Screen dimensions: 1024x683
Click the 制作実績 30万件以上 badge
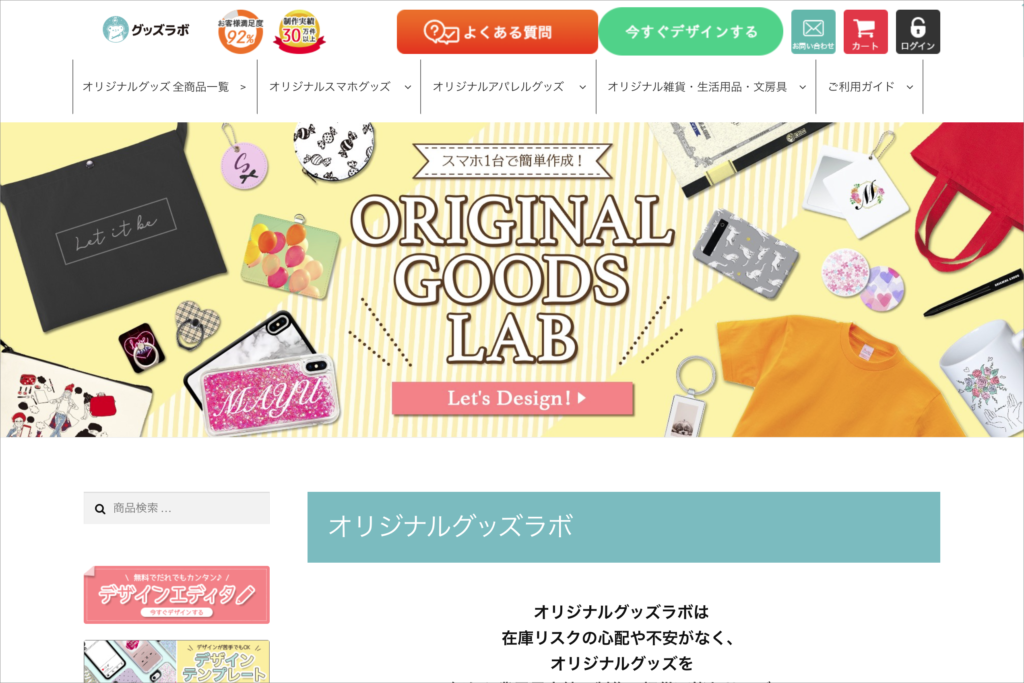299,31
